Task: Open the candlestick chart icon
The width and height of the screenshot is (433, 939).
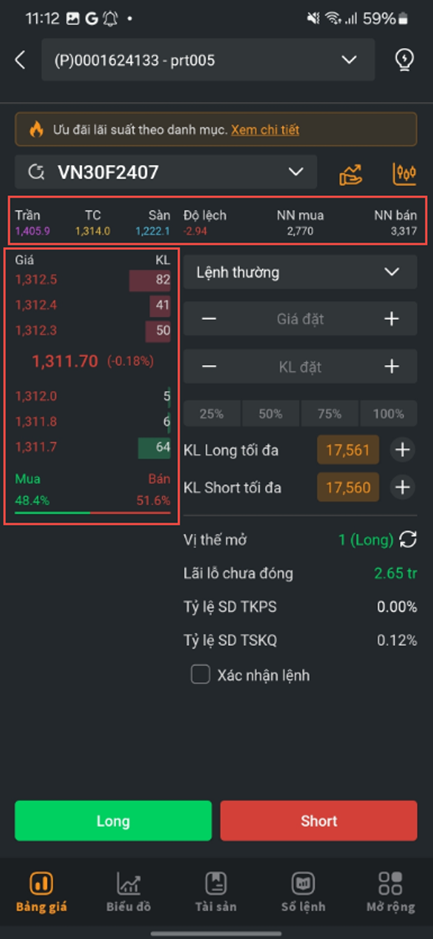Action: (404, 174)
